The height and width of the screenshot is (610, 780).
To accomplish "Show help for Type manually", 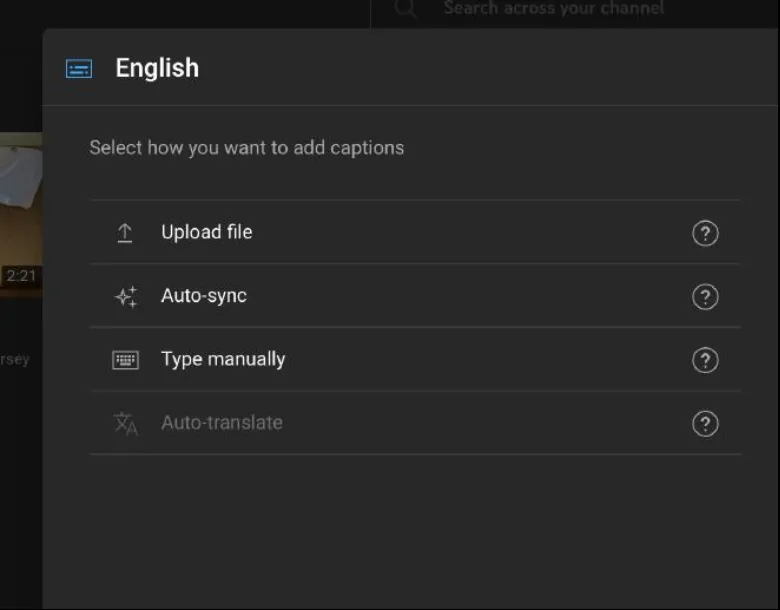I will click(705, 360).
